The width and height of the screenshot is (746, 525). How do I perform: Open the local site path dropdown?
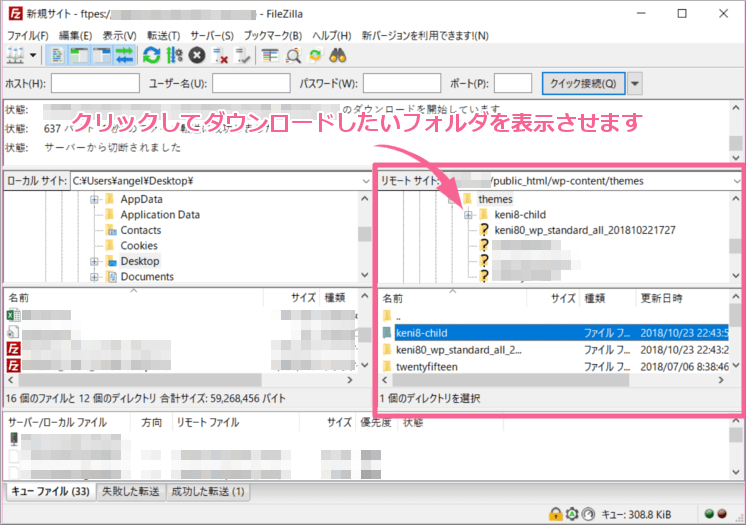(365, 181)
